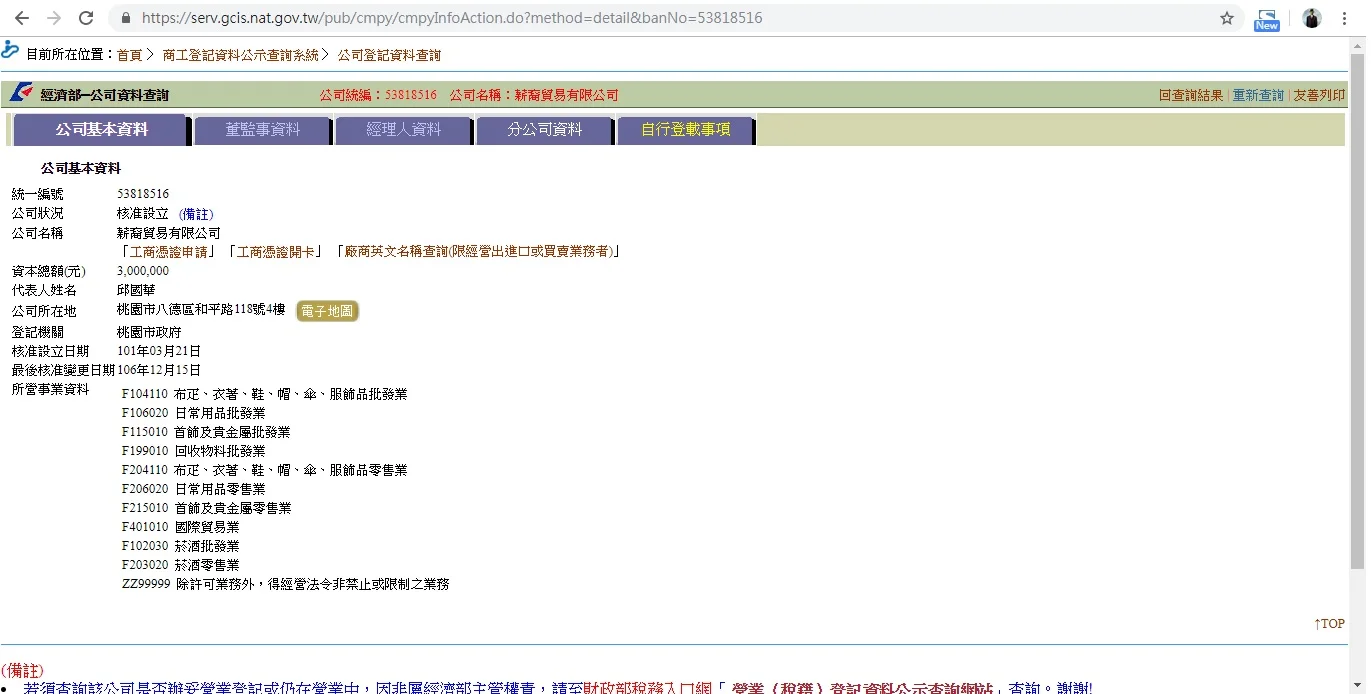Screen dimensions: 1371x694
Task: Open the user profile avatar
Action: (1312, 18)
